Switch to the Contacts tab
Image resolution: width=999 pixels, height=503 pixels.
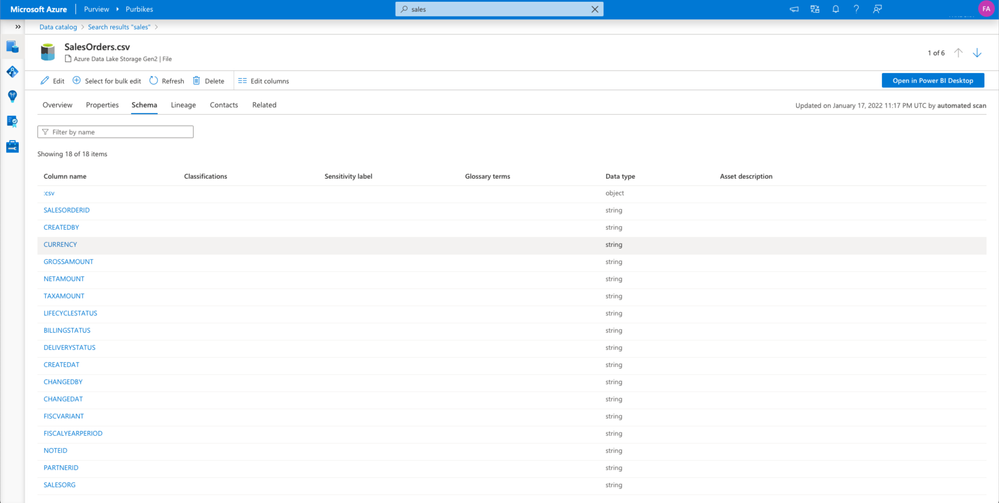(224, 105)
